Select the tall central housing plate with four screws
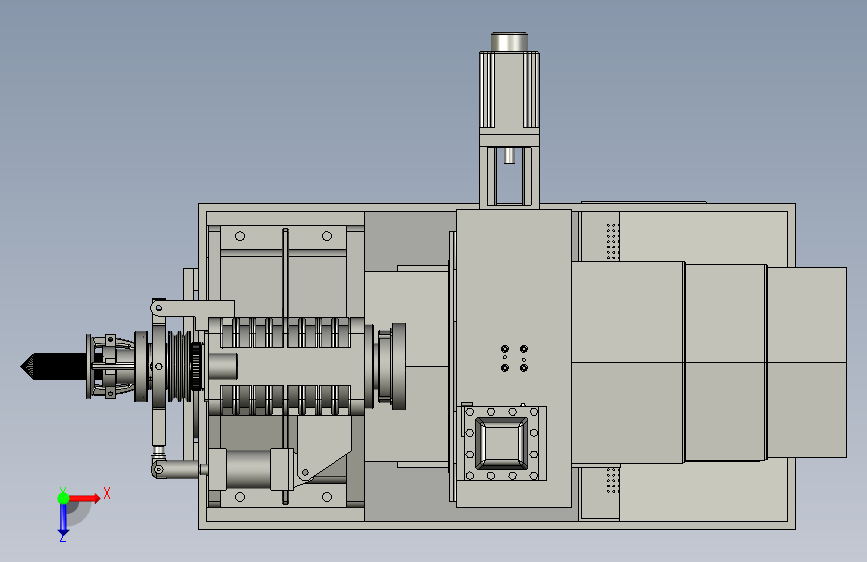The image size is (867, 562). pyautogui.click(x=513, y=358)
